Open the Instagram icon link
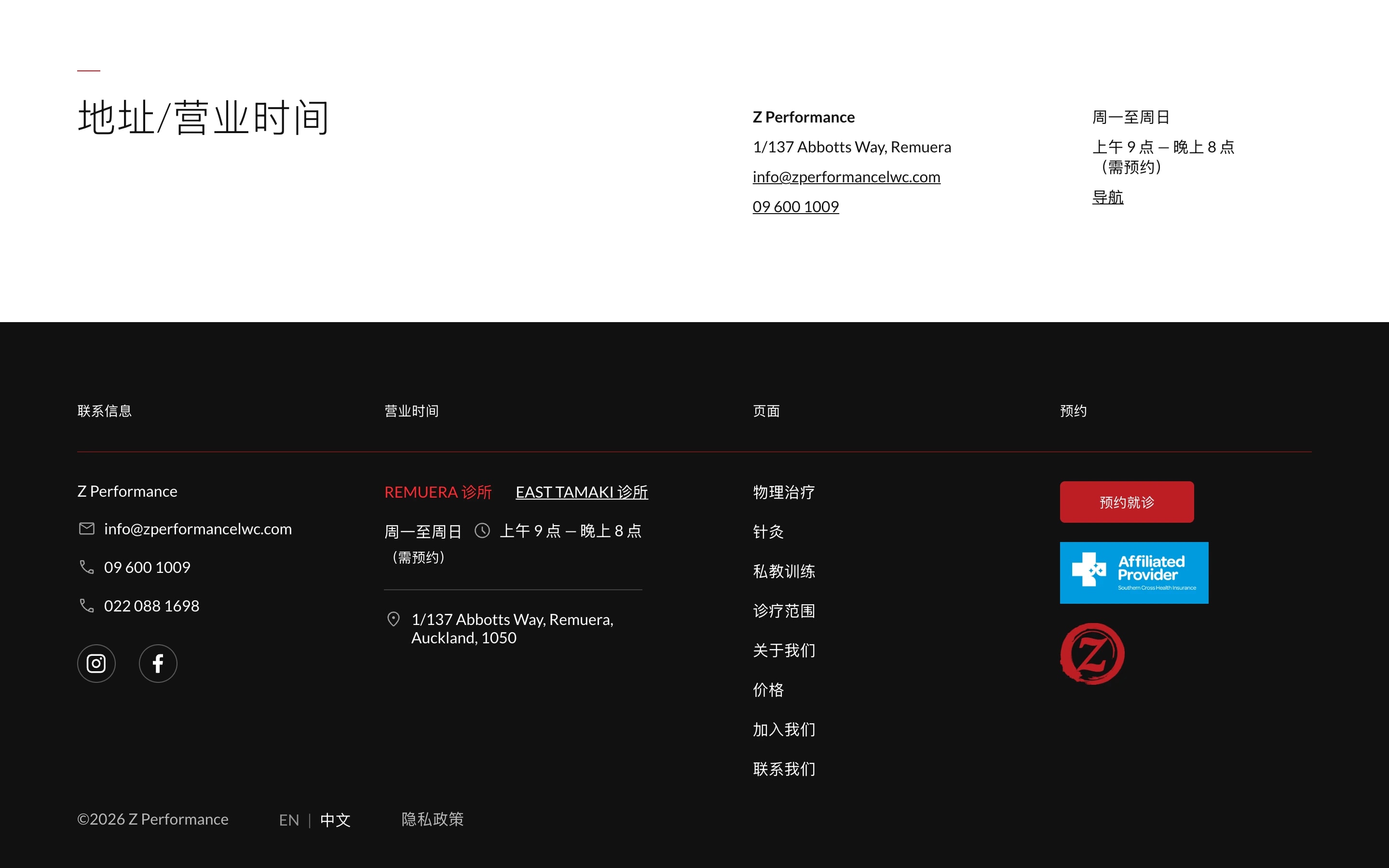1389x868 pixels. coord(96,663)
